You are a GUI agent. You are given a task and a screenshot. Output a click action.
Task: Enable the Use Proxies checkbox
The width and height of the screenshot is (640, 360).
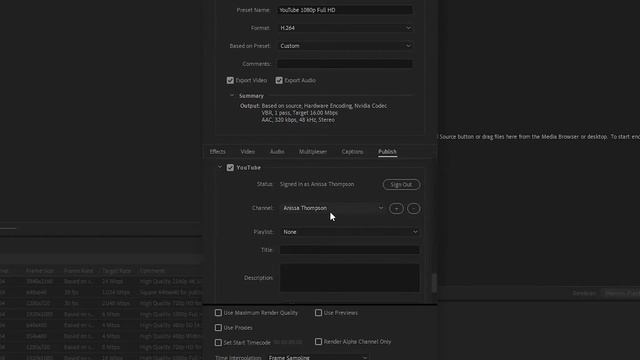tap(218, 327)
